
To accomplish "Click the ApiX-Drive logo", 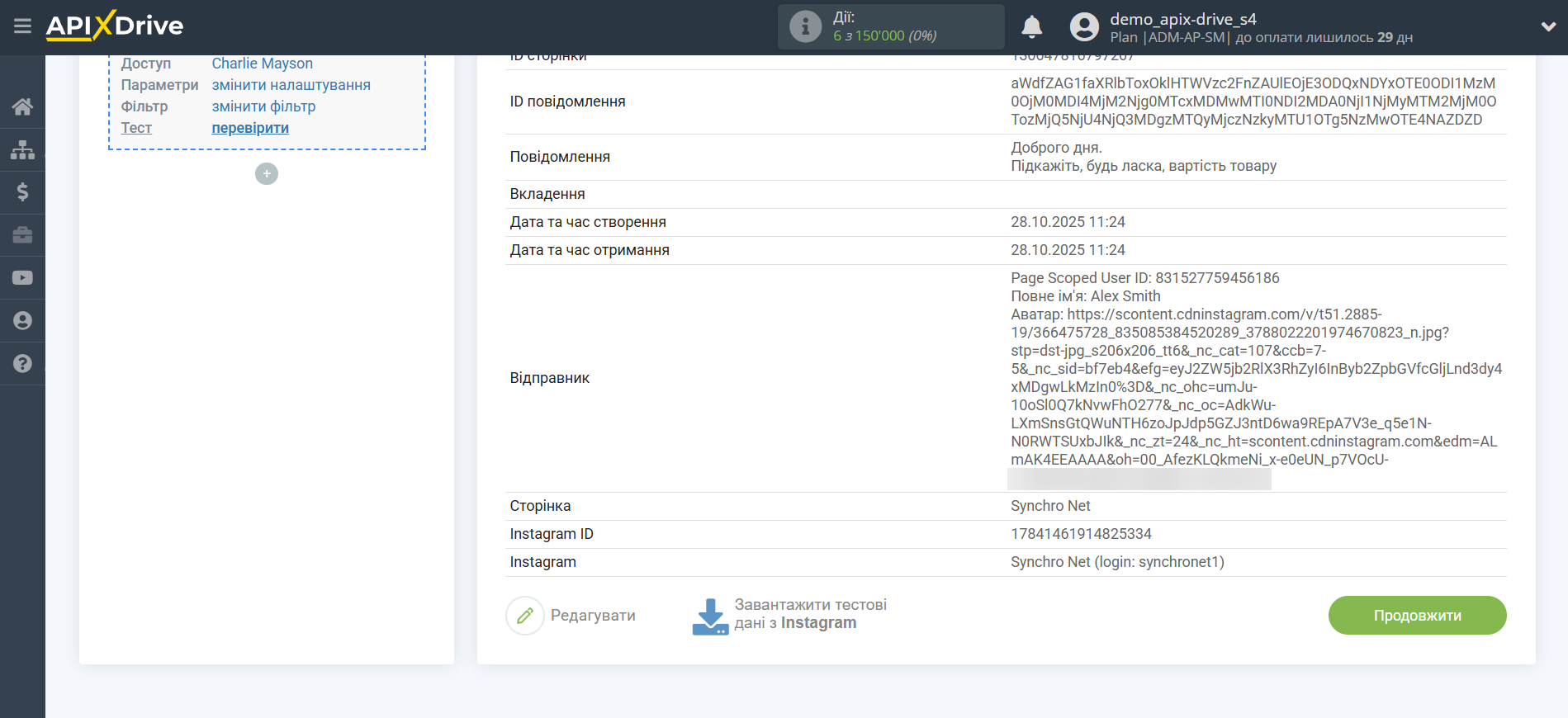I will click(115, 26).
